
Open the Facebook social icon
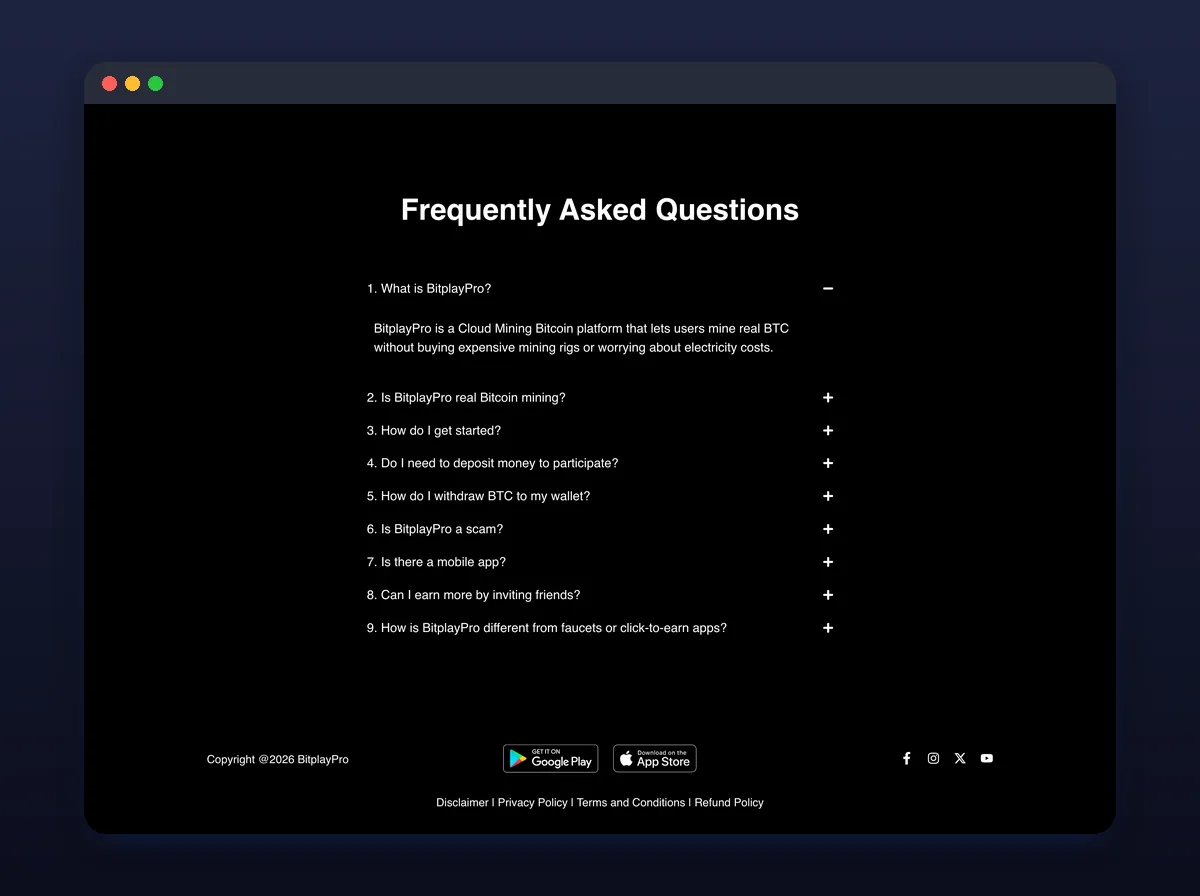click(907, 758)
